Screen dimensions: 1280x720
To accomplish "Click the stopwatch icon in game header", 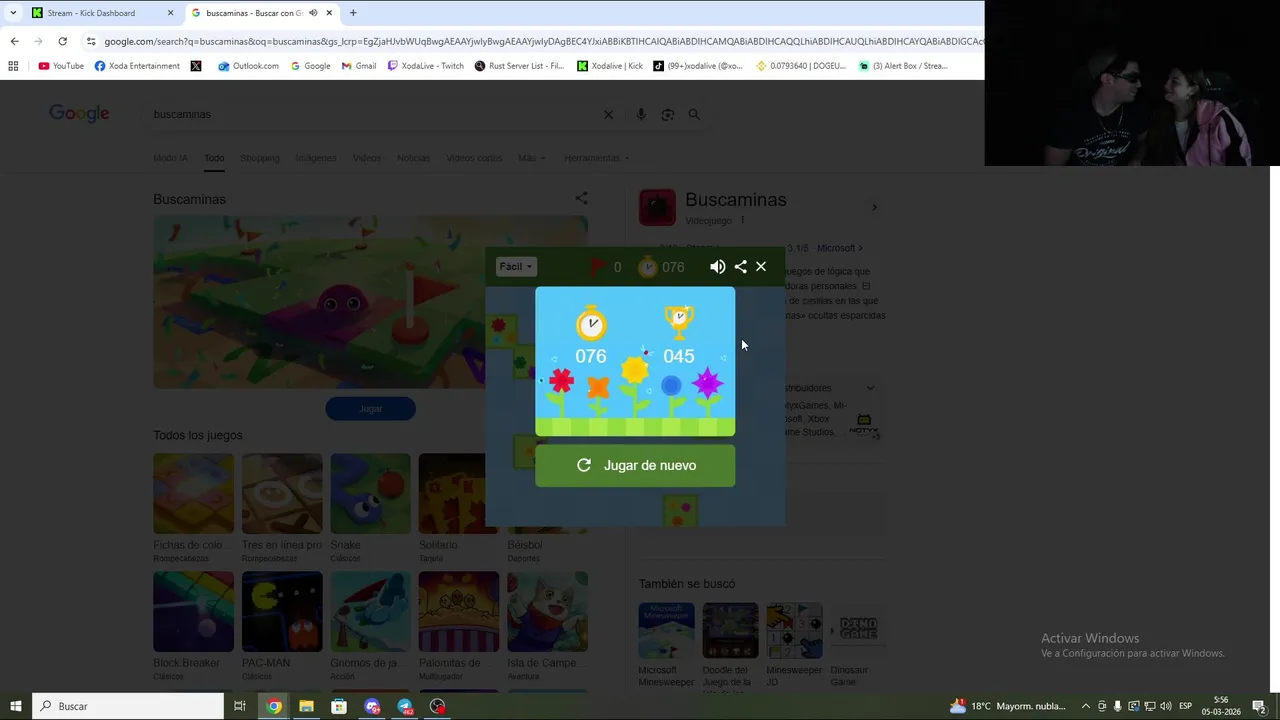I will coord(648,267).
